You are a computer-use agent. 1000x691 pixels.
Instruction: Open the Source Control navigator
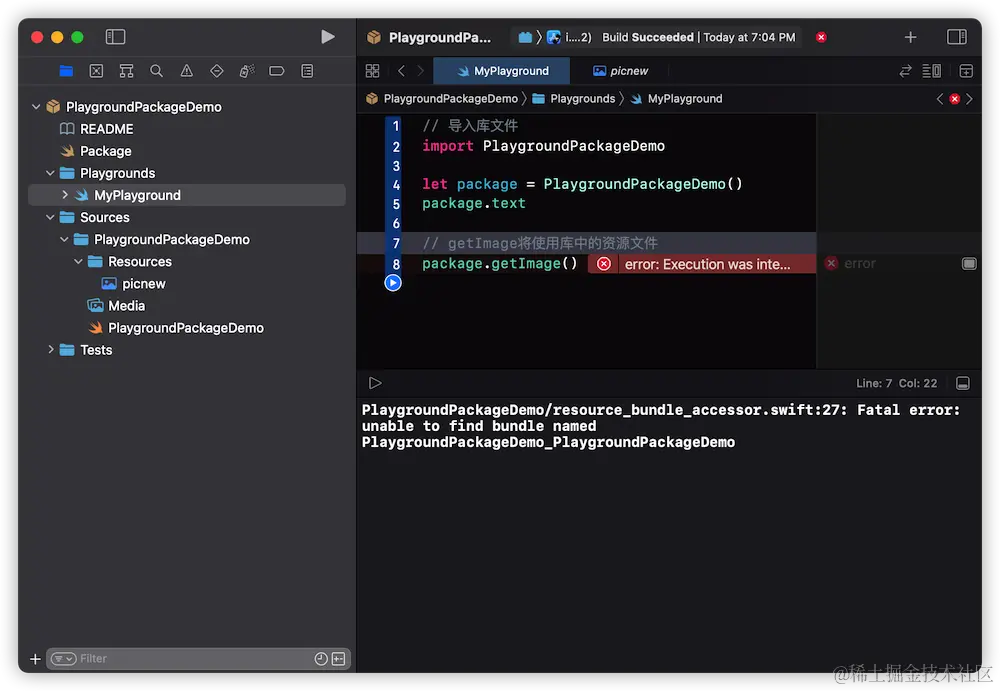tap(96, 71)
